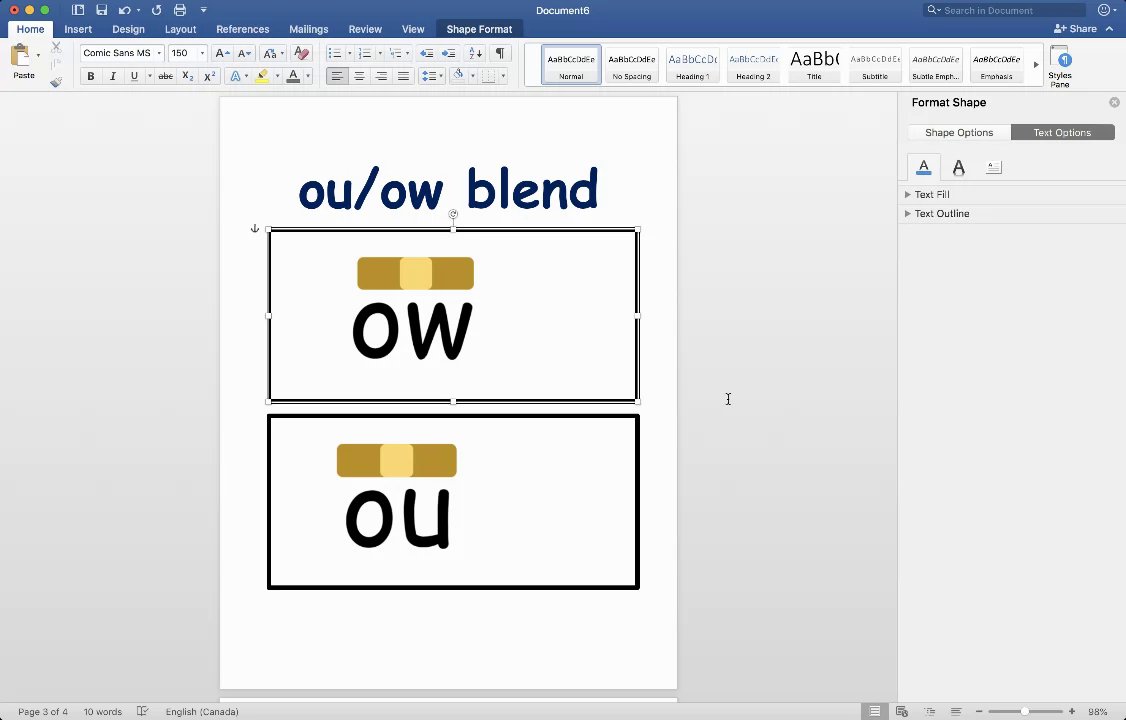Open Quick Access Toolbar customize dropdown
The image size is (1126, 720).
point(203,10)
